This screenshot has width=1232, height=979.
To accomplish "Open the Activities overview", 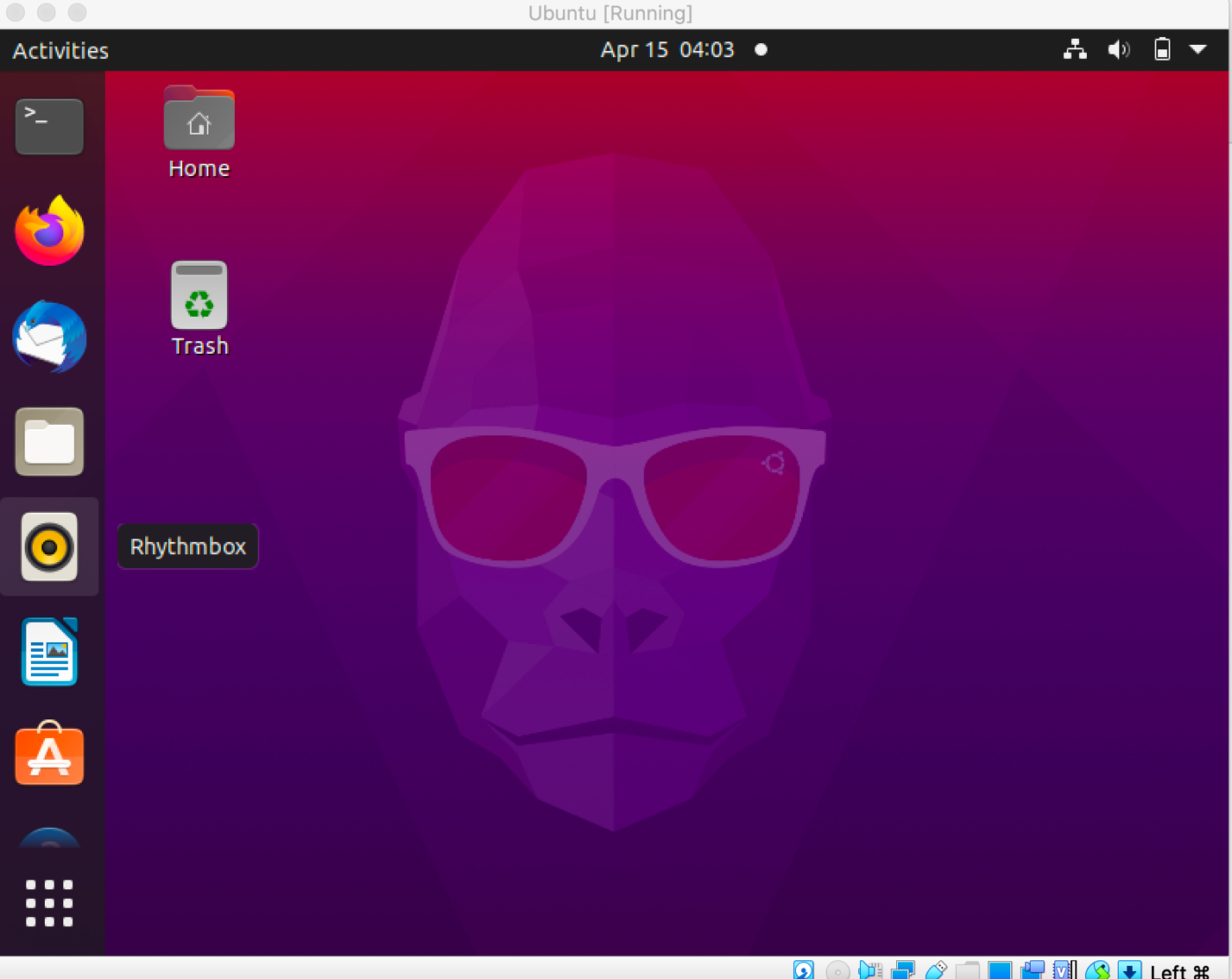I will (60, 50).
